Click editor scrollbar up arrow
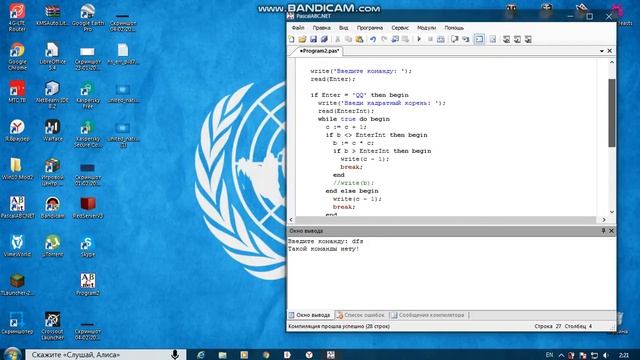 [612, 62]
